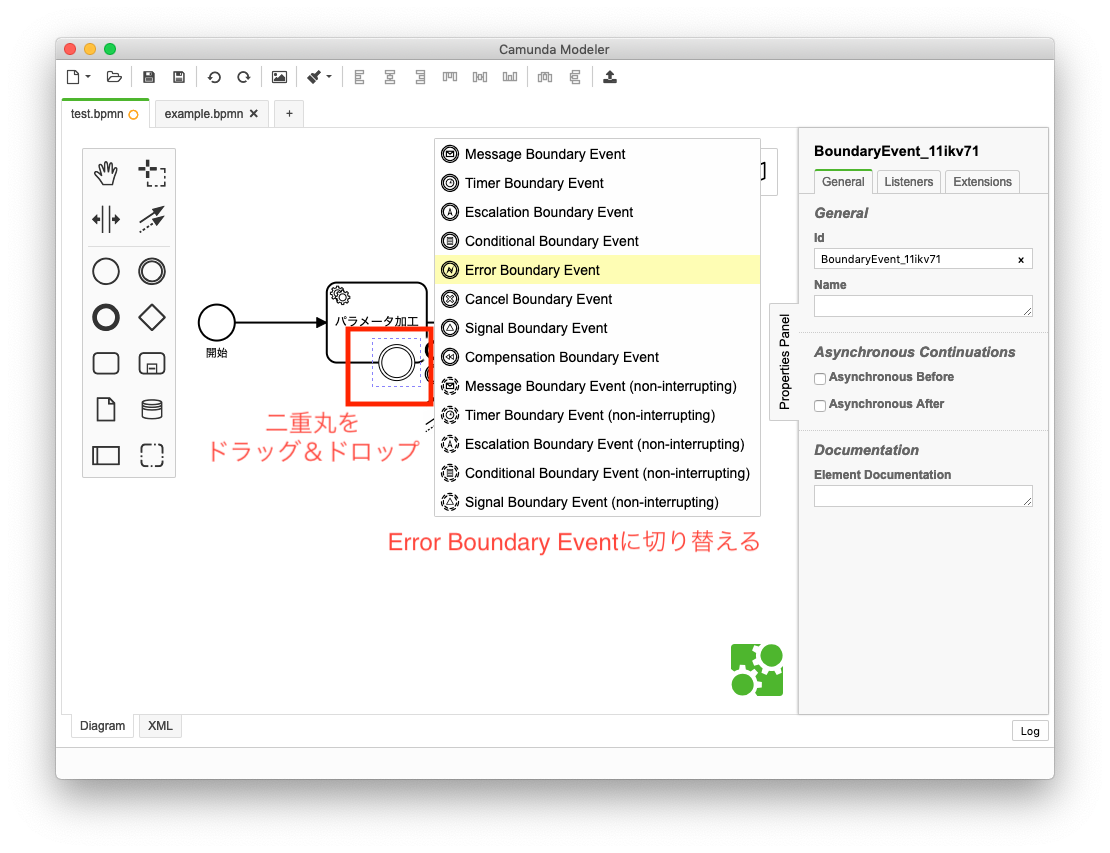Click the align elements bottom icon

pyautogui.click(x=510, y=76)
